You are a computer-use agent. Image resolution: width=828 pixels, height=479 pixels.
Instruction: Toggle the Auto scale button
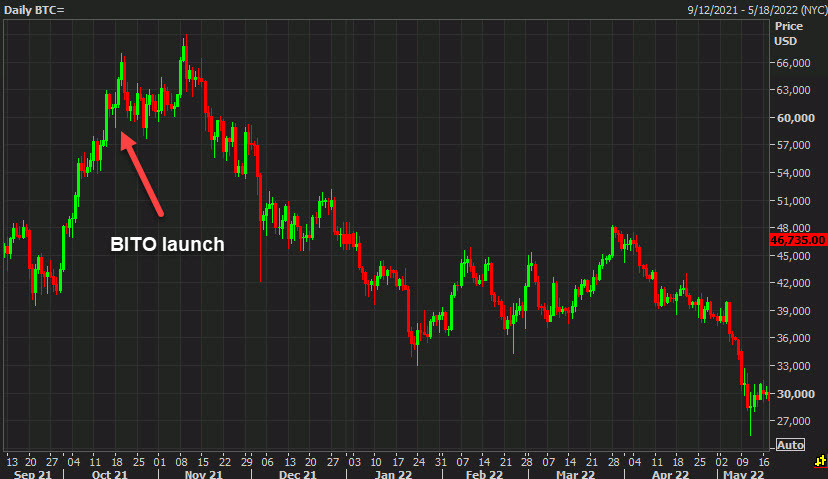pyautogui.click(x=790, y=445)
